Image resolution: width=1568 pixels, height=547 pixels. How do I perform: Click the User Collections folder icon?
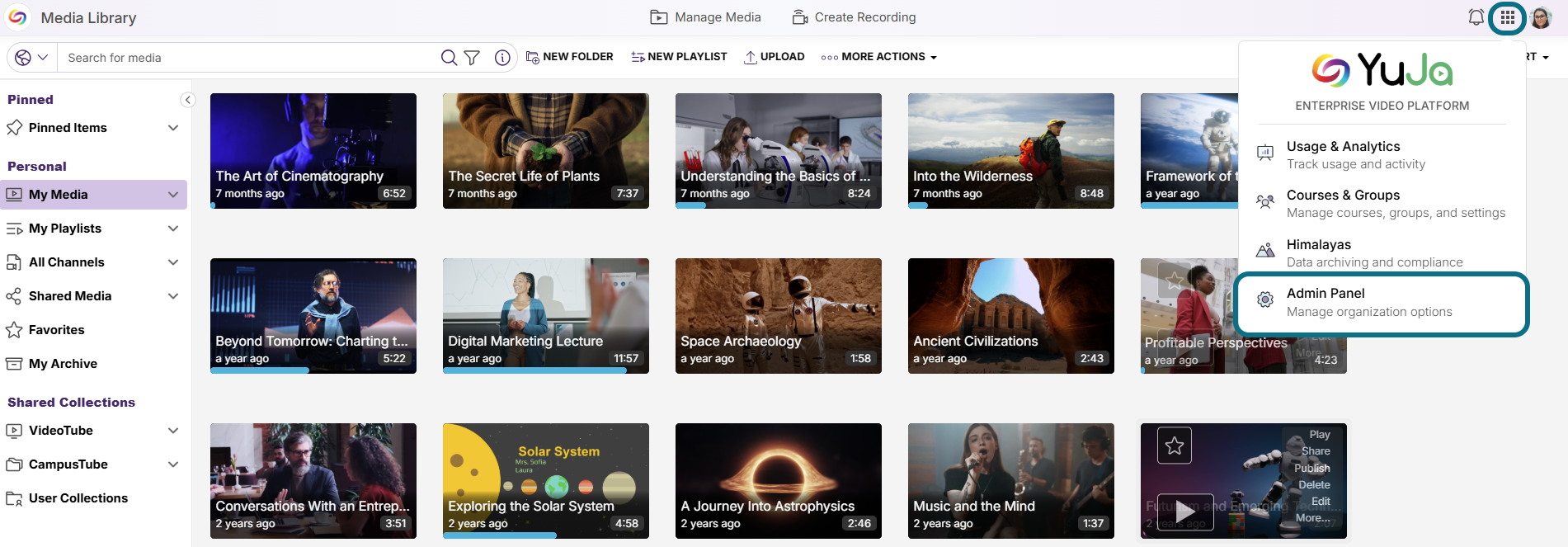coord(14,498)
